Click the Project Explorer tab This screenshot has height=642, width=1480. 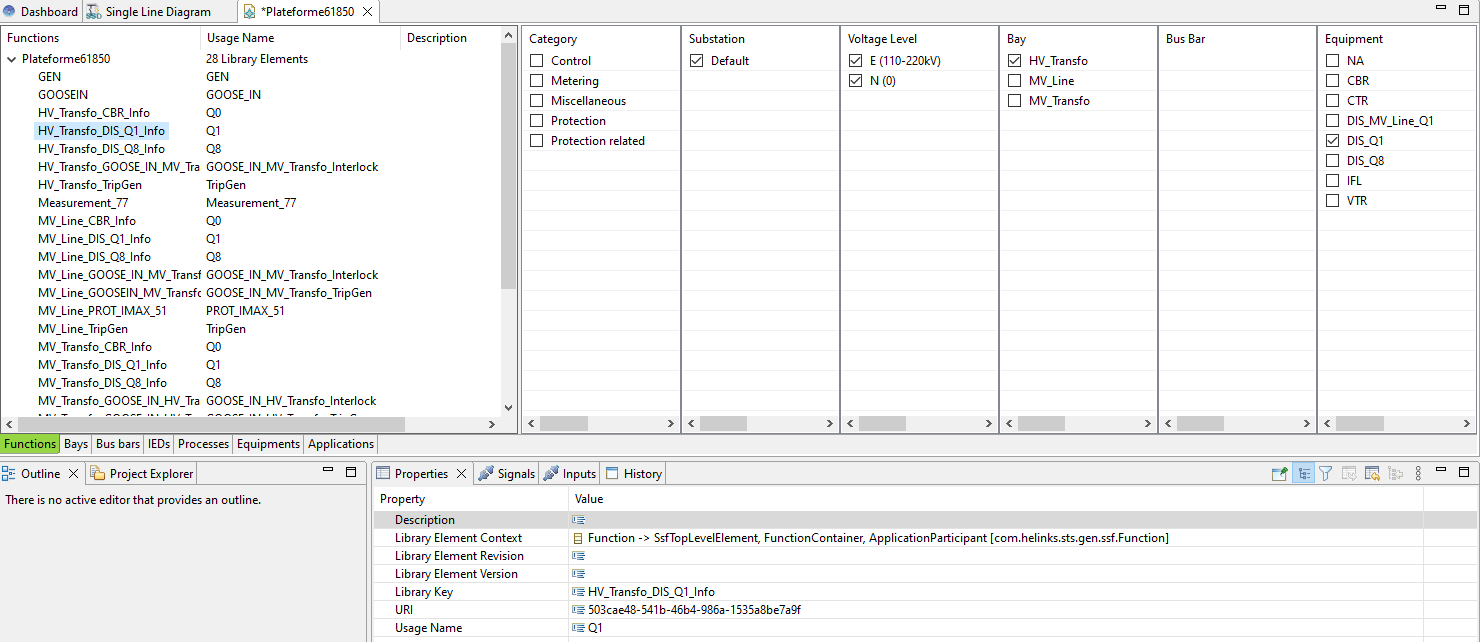pos(141,473)
